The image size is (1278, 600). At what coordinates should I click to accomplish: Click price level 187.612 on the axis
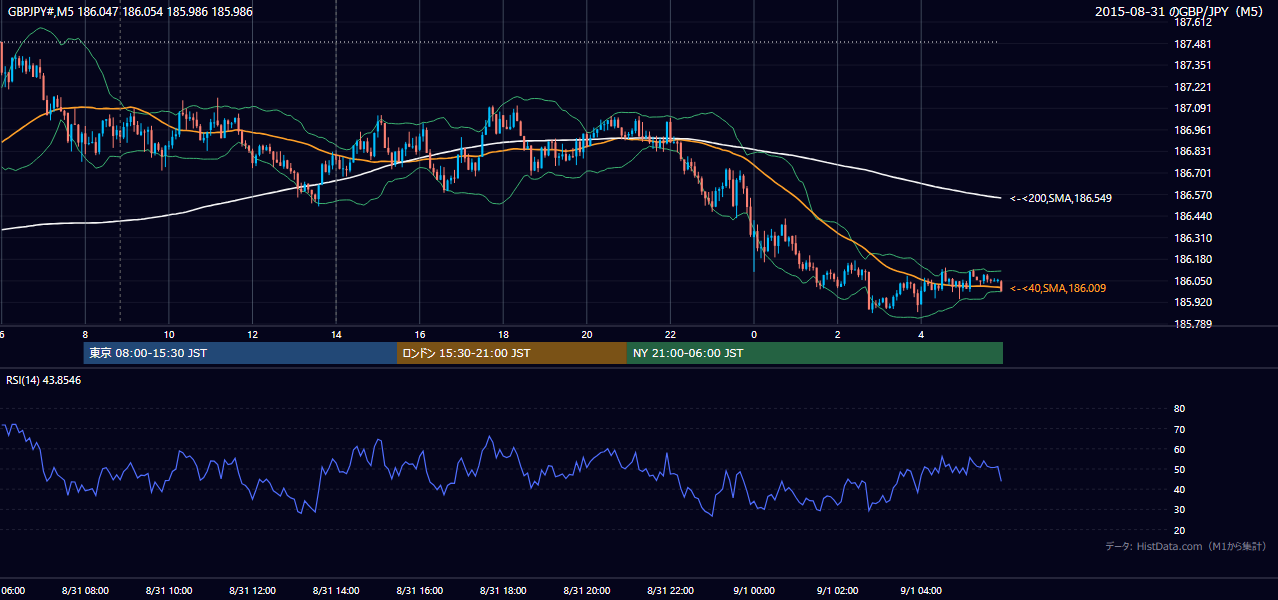(1192, 22)
